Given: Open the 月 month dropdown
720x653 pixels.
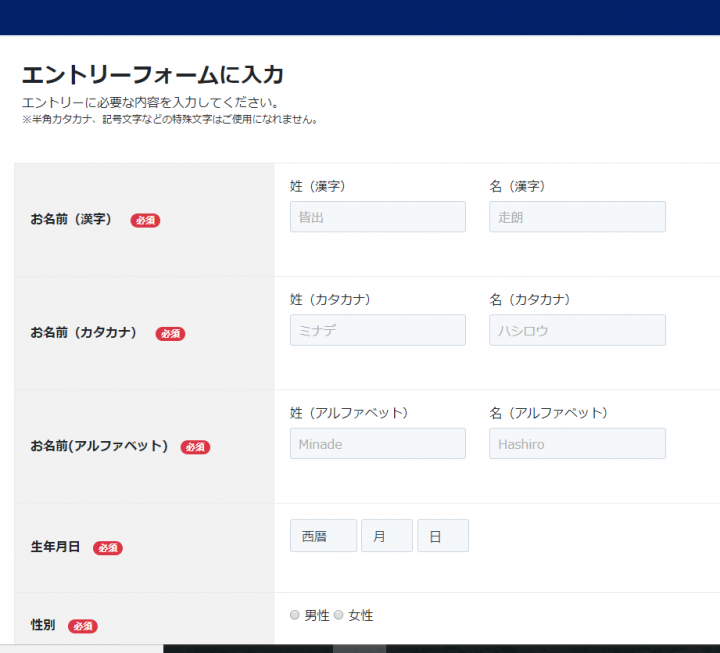Looking at the screenshot, I should pyautogui.click(x=386, y=536).
